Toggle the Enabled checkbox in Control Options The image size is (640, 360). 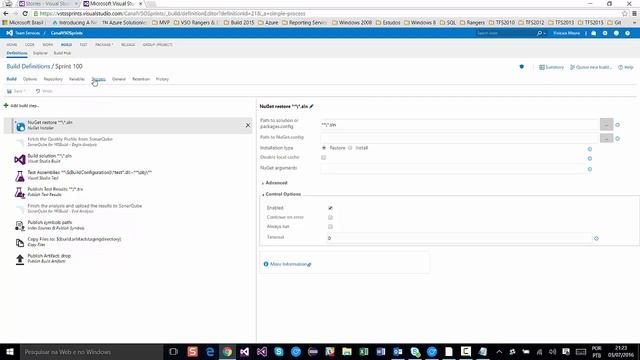330,208
